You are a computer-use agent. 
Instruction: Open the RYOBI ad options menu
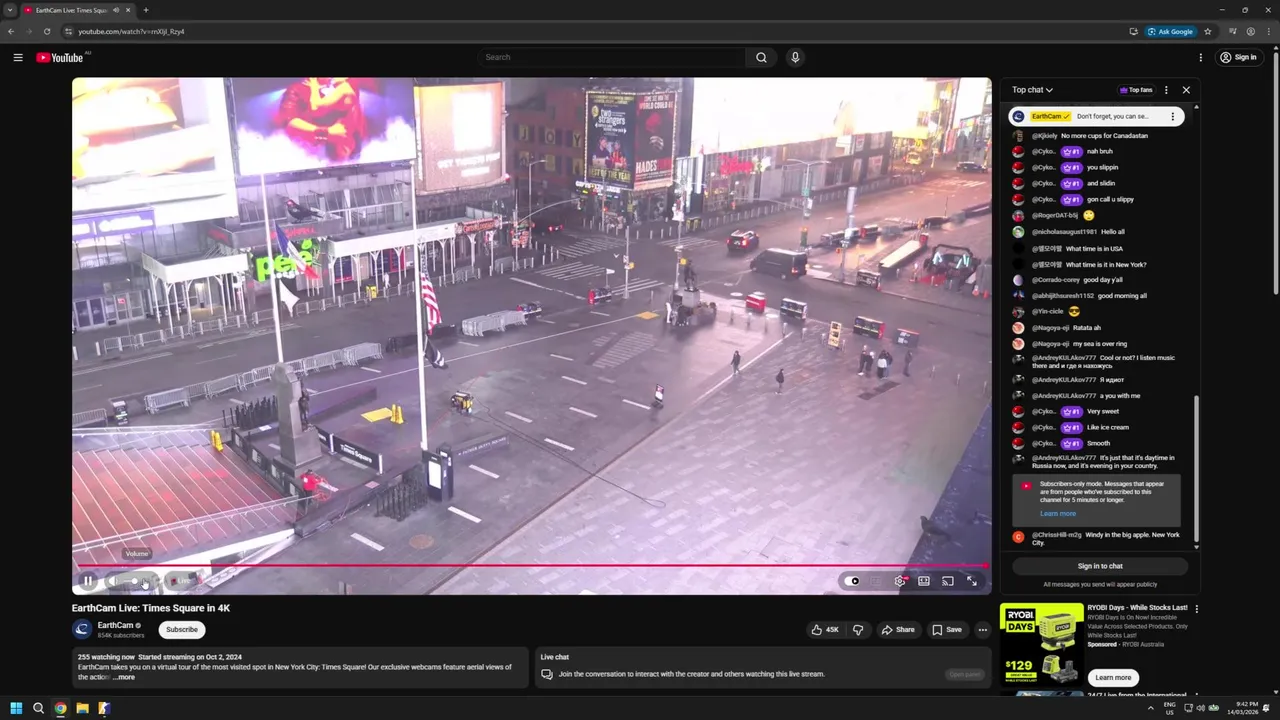(1197, 608)
